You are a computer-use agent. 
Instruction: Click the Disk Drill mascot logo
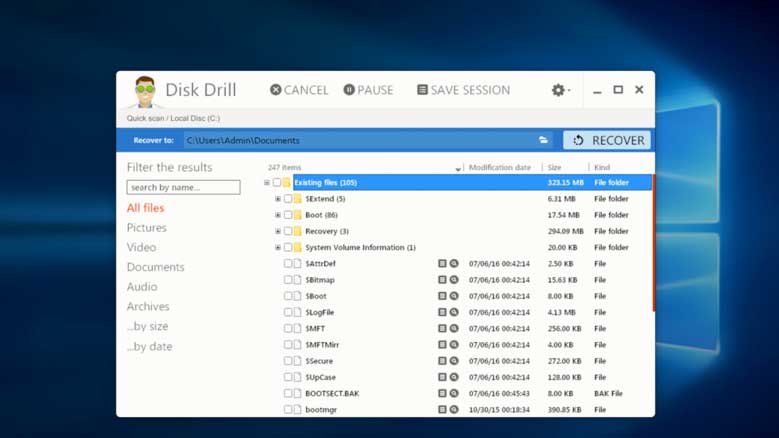(x=145, y=92)
